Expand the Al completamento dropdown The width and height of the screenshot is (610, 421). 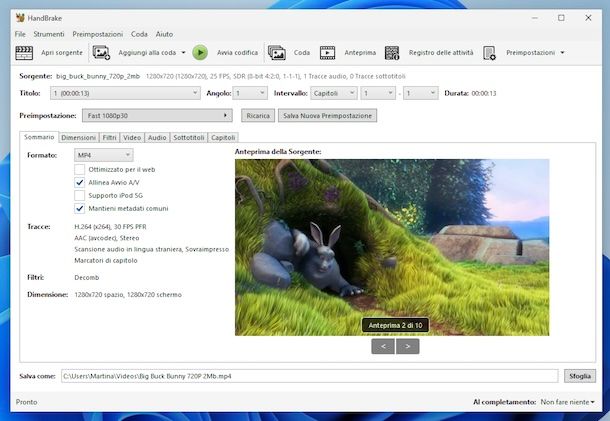(x=566, y=402)
